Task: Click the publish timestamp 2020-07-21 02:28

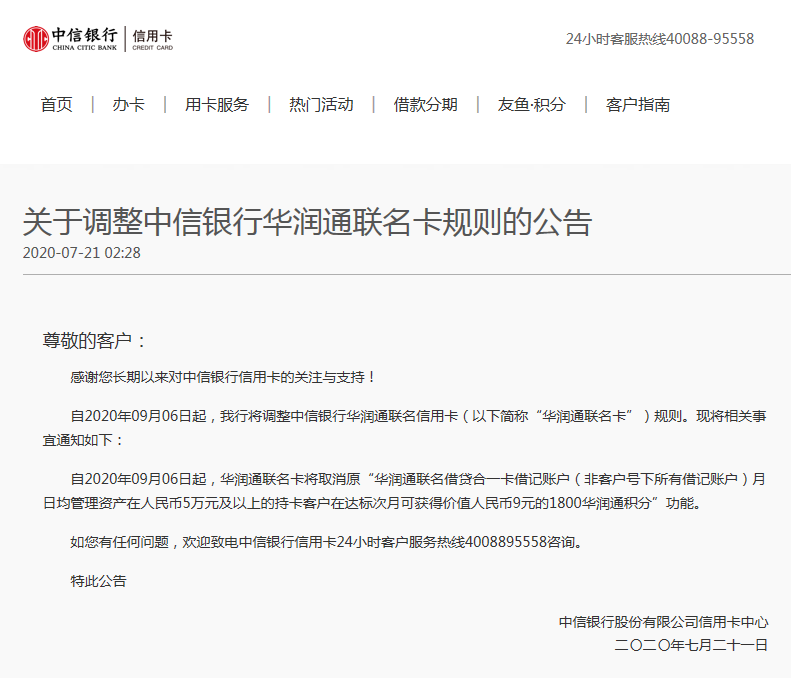Action: coord(82,253)
